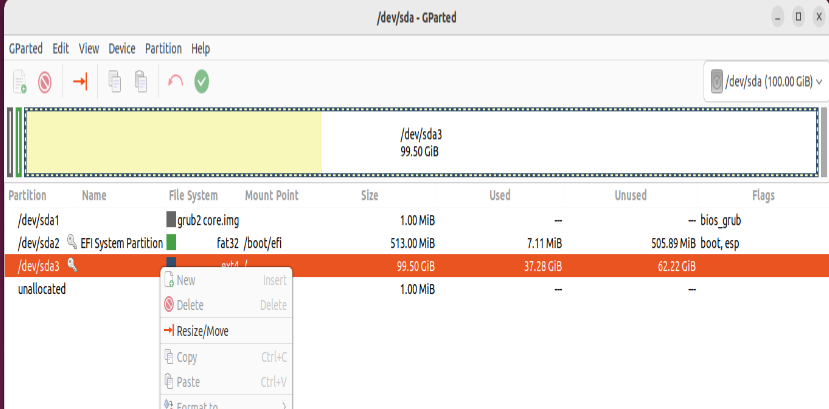Click the 37.28 GiB used value
This screenshot has height=409, width=829.
[543, 266]
